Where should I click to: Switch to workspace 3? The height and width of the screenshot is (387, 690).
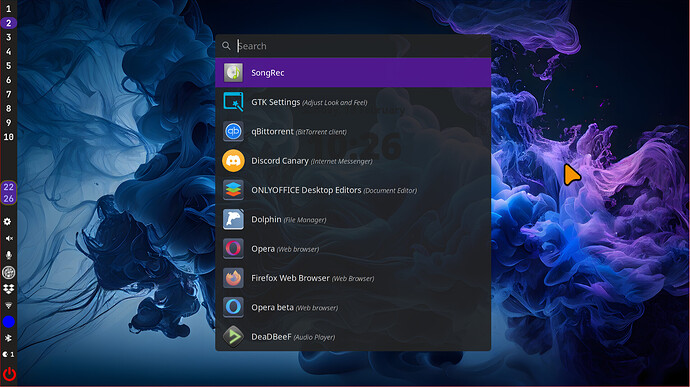8,37
